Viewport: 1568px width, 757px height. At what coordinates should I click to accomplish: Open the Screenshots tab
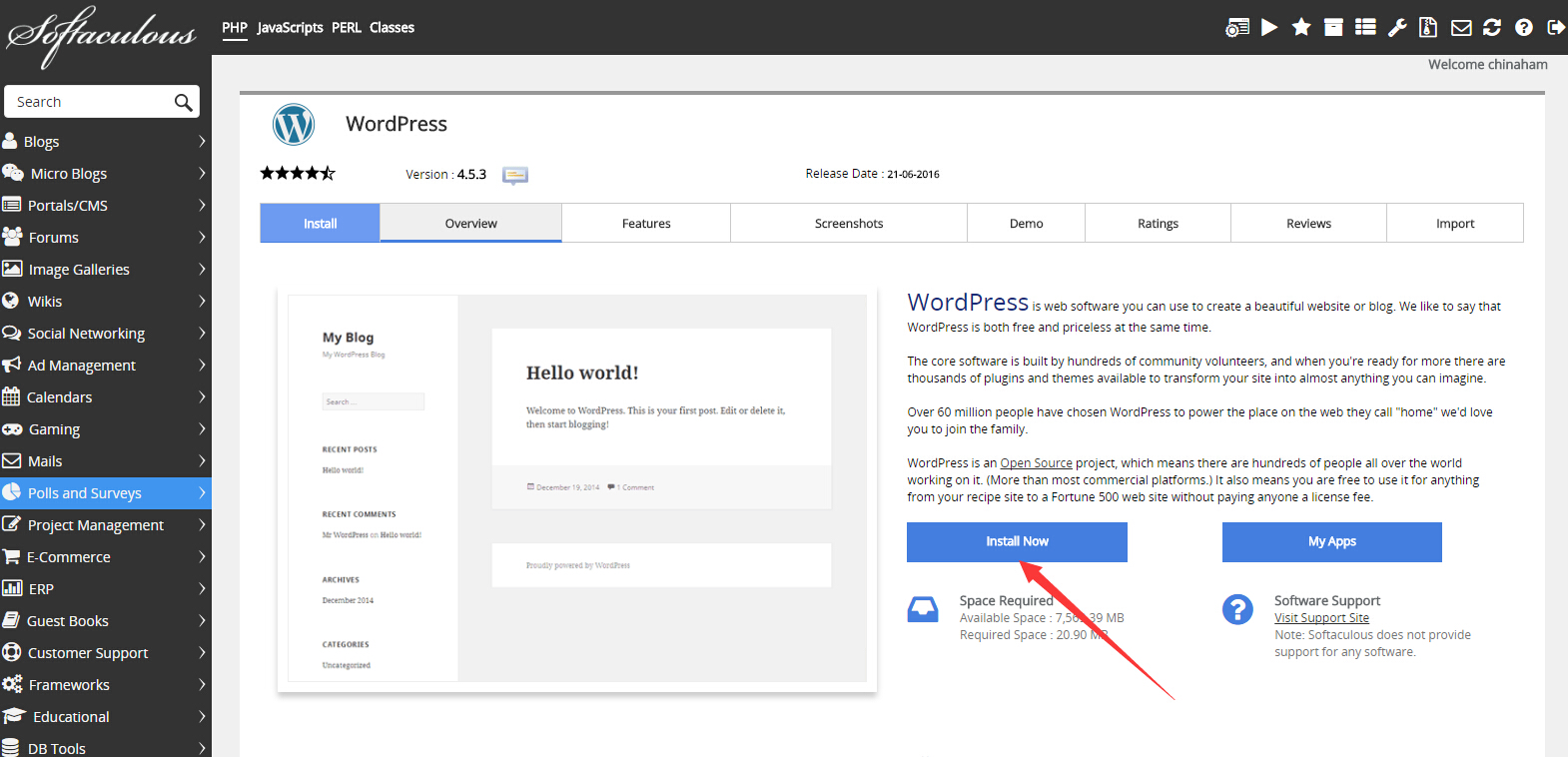[849, 223]
